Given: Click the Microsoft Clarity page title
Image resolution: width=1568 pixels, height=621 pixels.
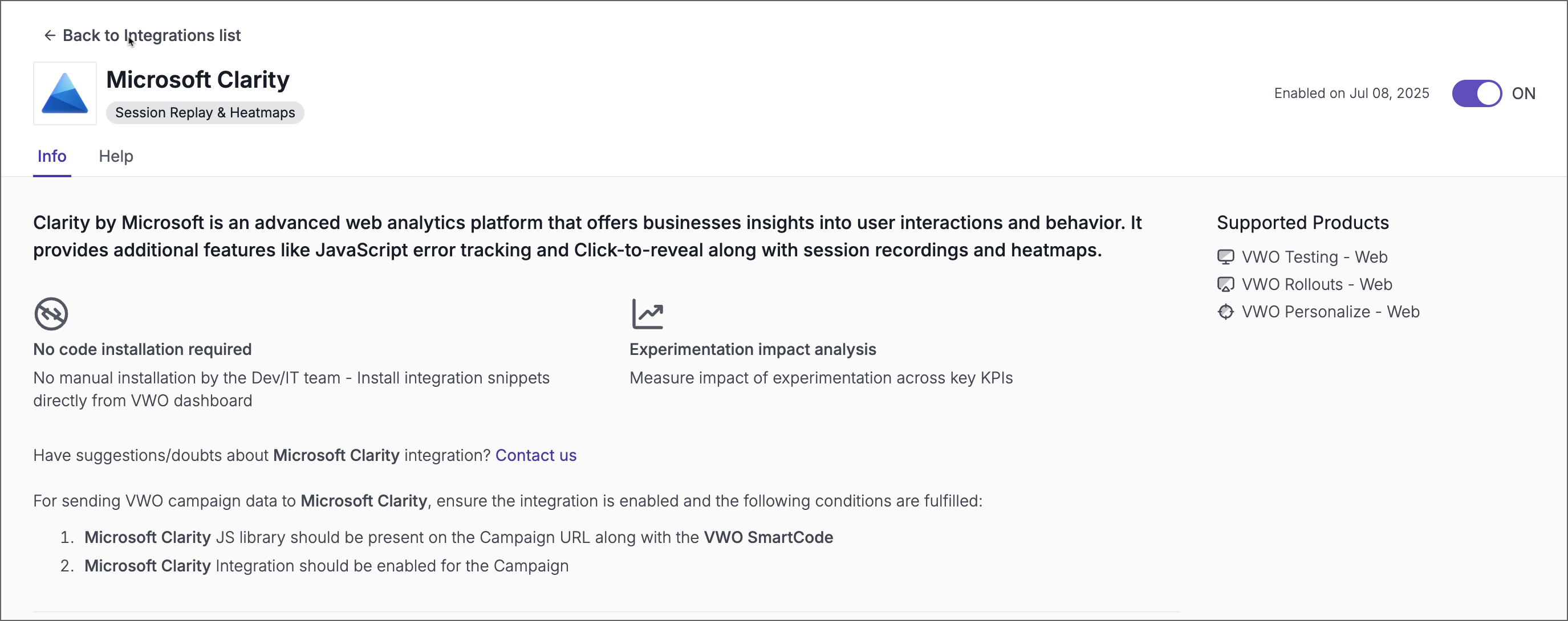Looking at the screenshot, I should point(198,80).
